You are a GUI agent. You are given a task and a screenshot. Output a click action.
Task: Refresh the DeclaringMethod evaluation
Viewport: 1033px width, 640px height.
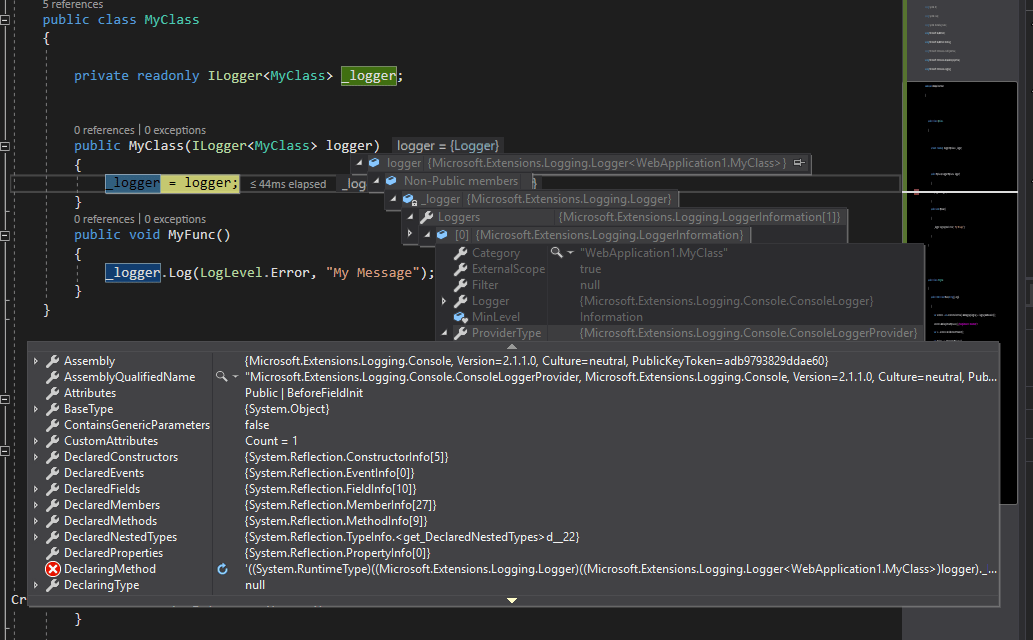(x=221, y=568)
